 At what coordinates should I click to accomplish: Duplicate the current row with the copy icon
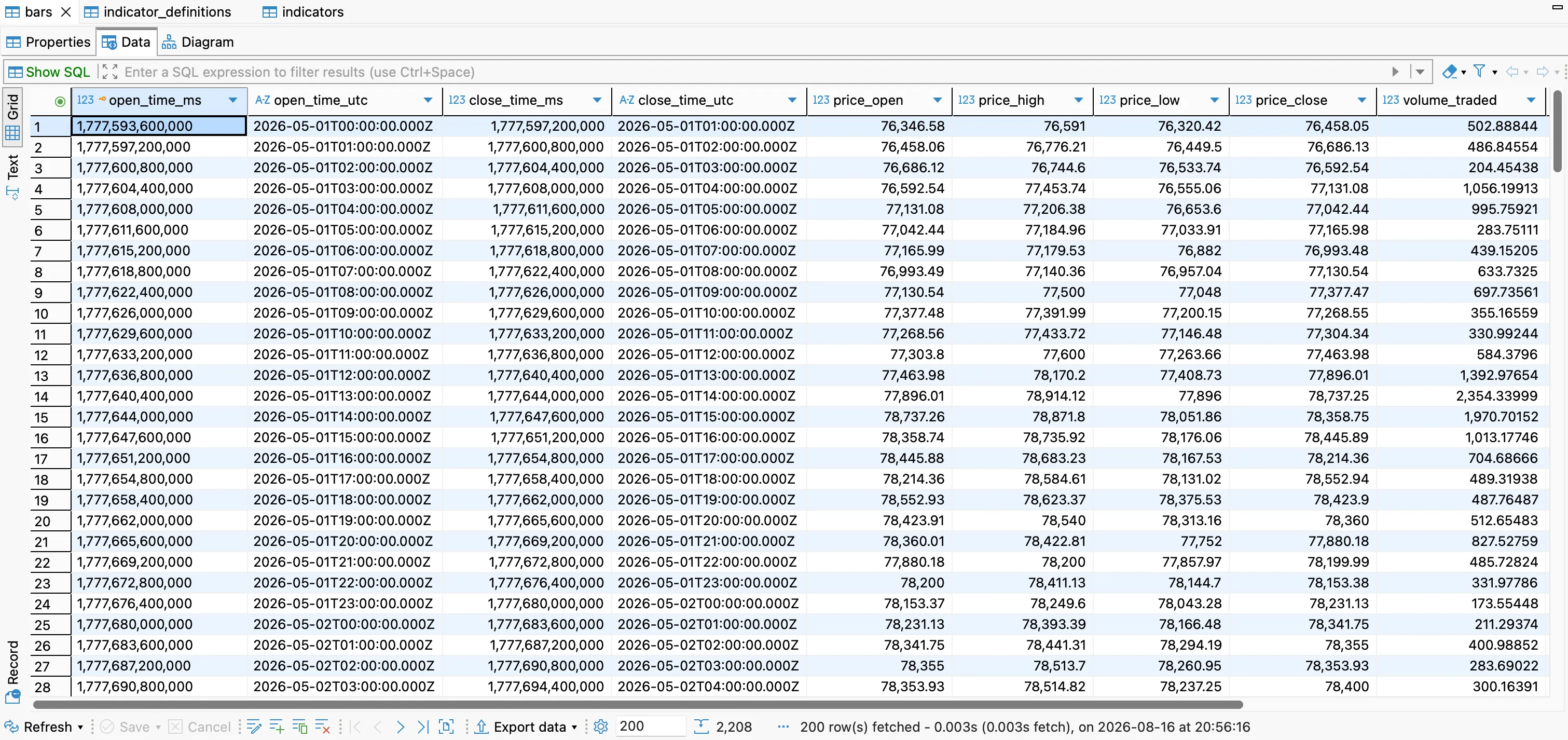click(x=299, y=727)
